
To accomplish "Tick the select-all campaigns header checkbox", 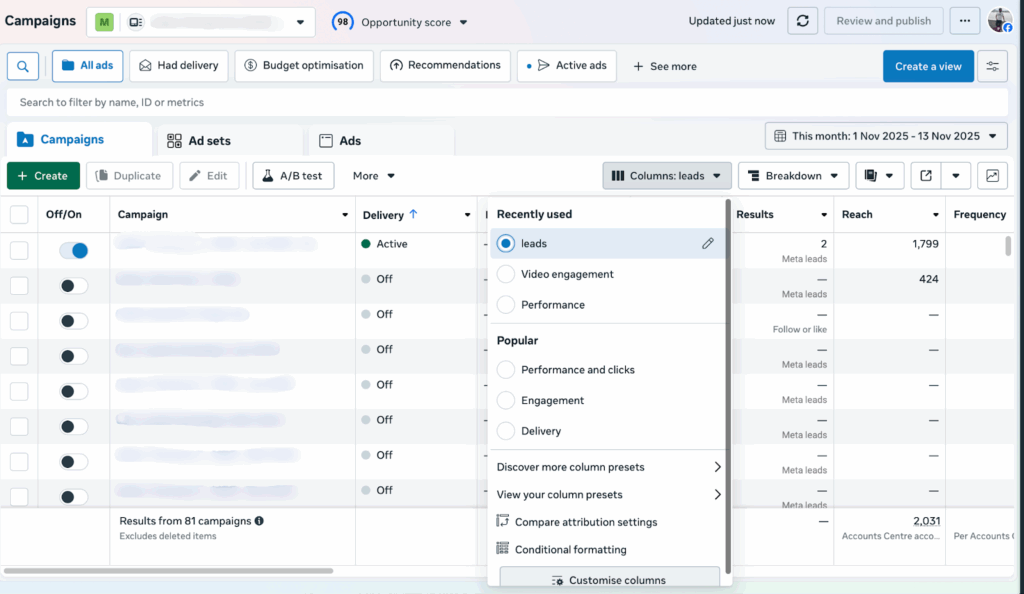I will 19,214.
